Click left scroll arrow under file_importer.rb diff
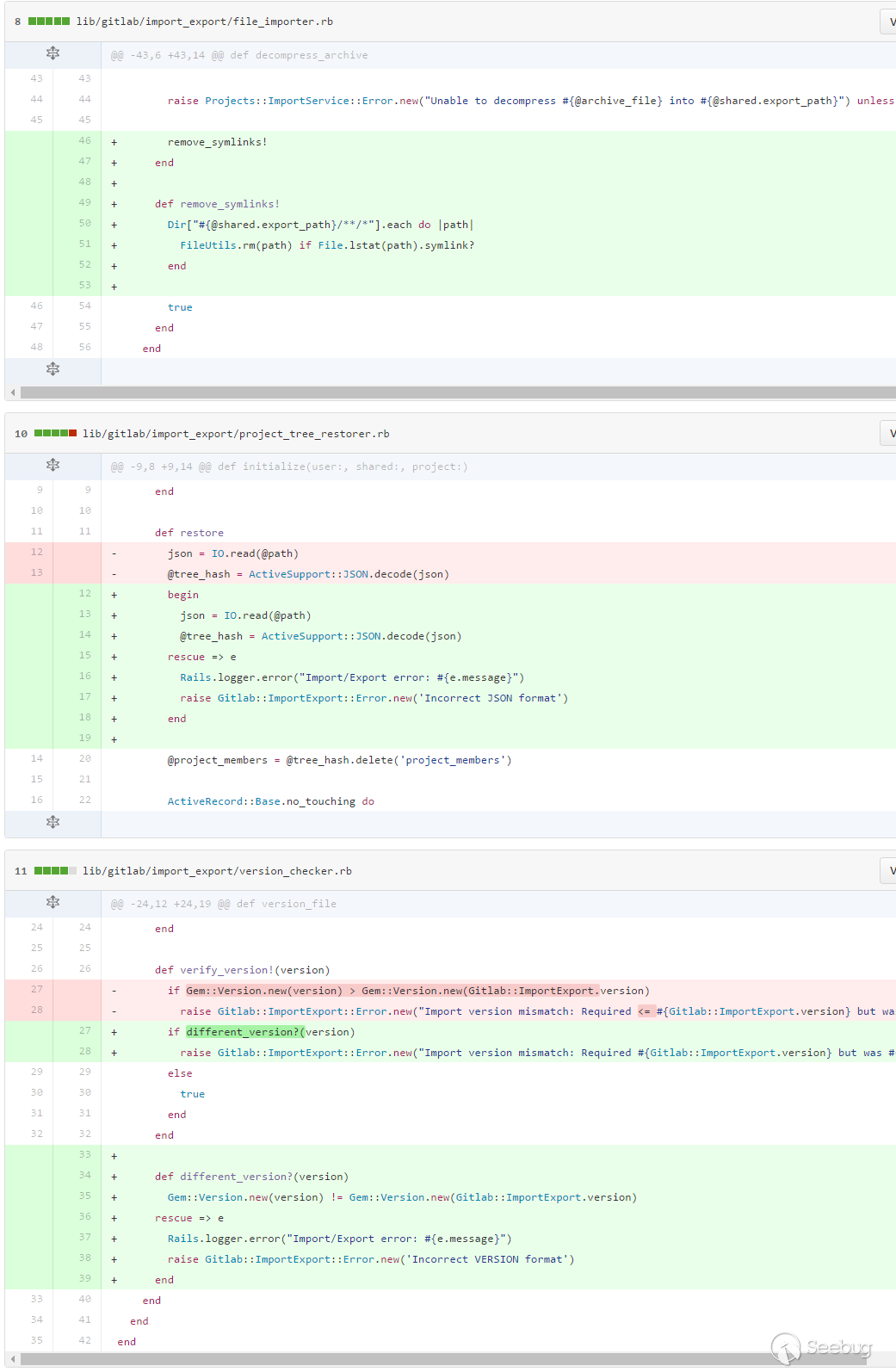Image resolution: width=896 pixels, height=1372 pixels. point(12,392)
